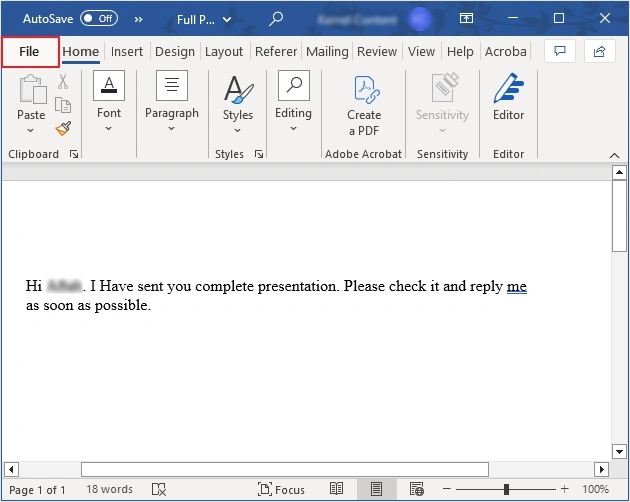Expand the Styles dropdown arrow
Screen dimensions: 630x502
click(237, 130)
